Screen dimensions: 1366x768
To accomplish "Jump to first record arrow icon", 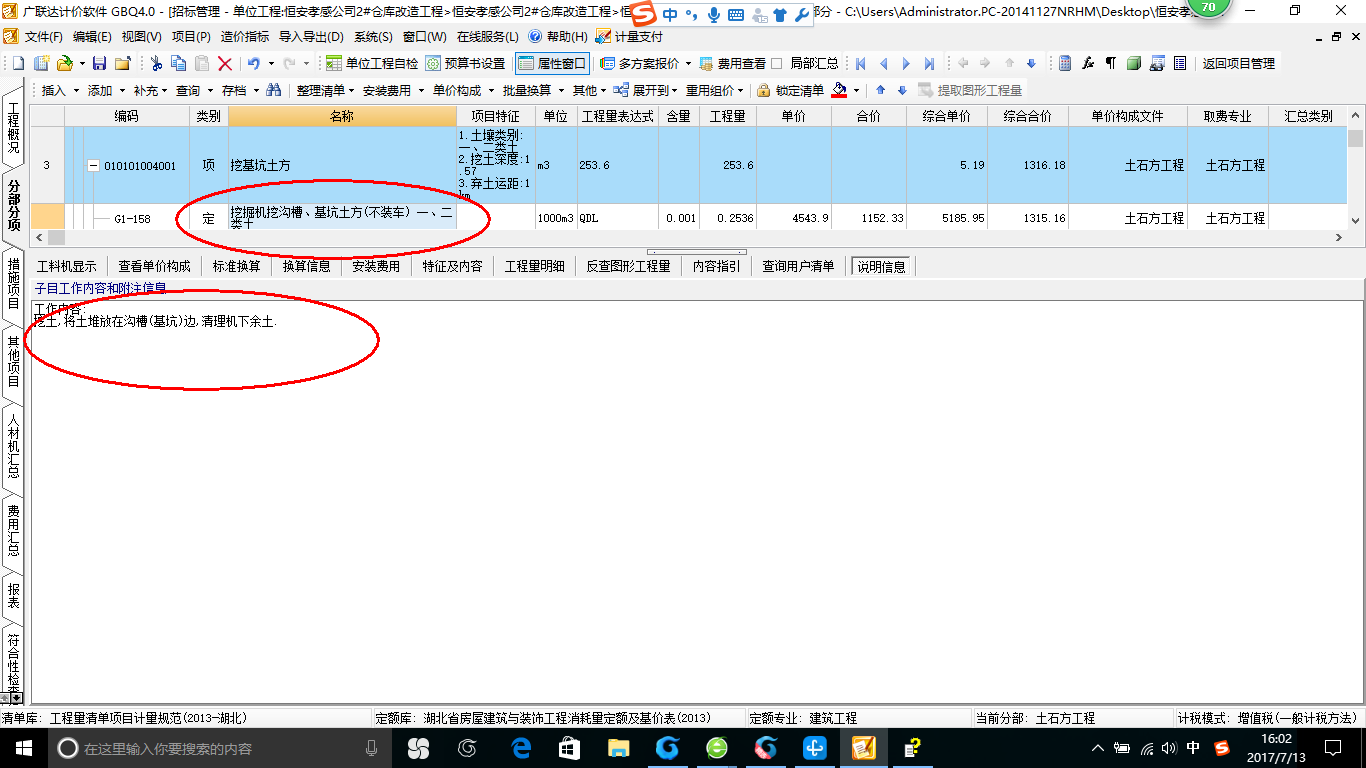I will click(x=860, y=63).
